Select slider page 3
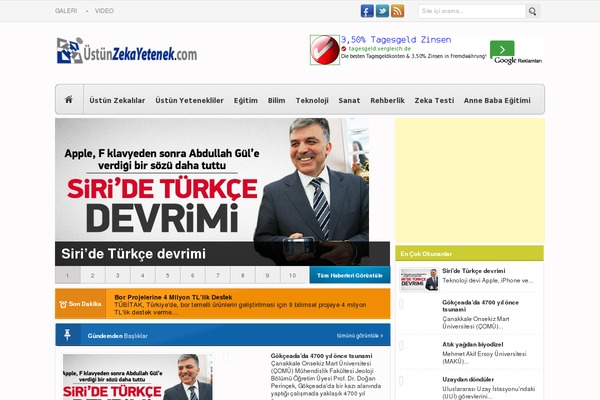 pos(117,275)
